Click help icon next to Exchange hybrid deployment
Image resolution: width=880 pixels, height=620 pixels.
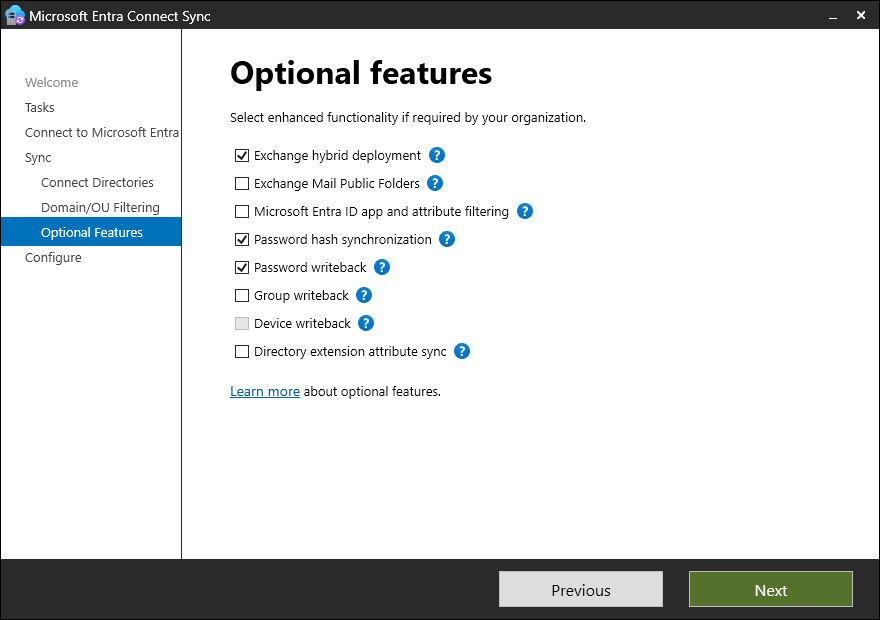coord(437,156)
